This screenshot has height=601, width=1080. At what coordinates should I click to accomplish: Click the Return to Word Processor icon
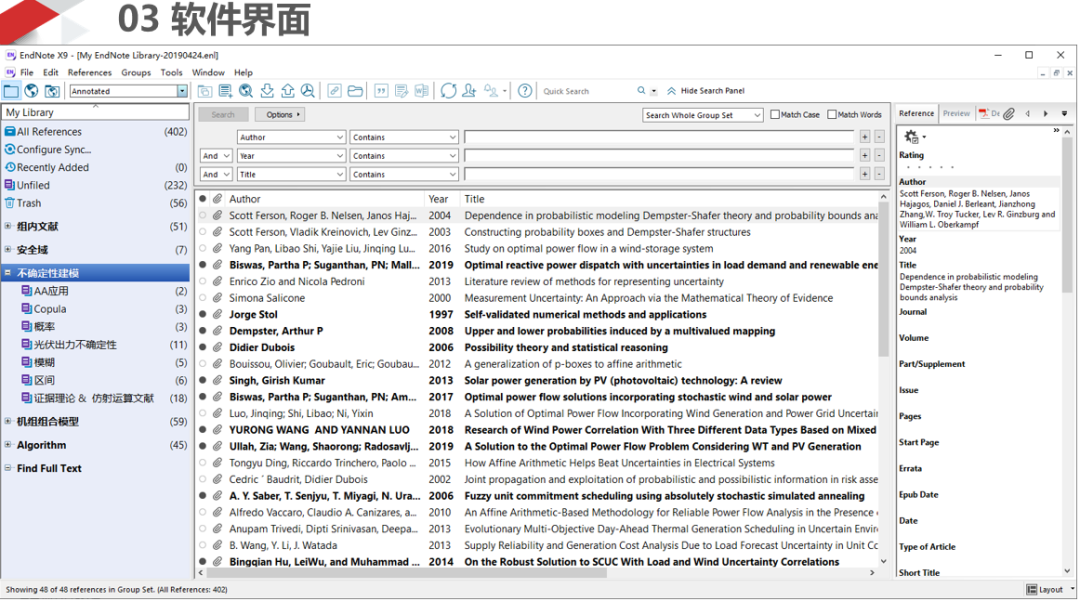[x=422, y=91]
